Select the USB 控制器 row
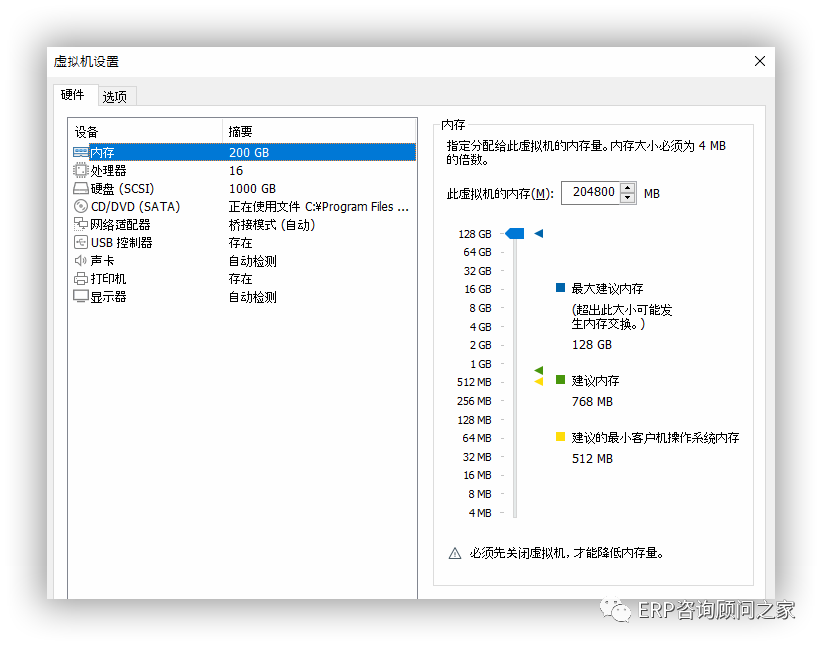This screenshot has width=822, height=646. pos(244,242)
